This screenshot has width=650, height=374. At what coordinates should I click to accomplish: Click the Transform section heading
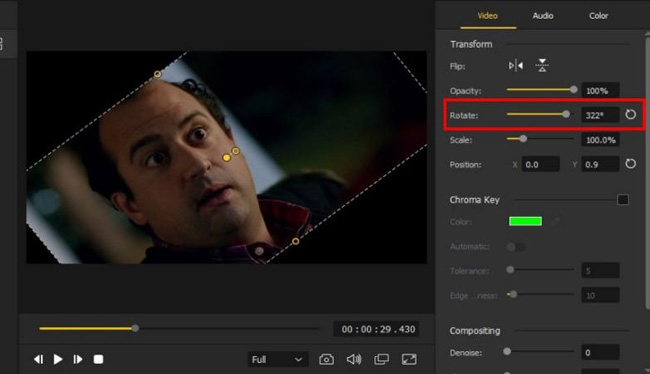coord(471,44)
